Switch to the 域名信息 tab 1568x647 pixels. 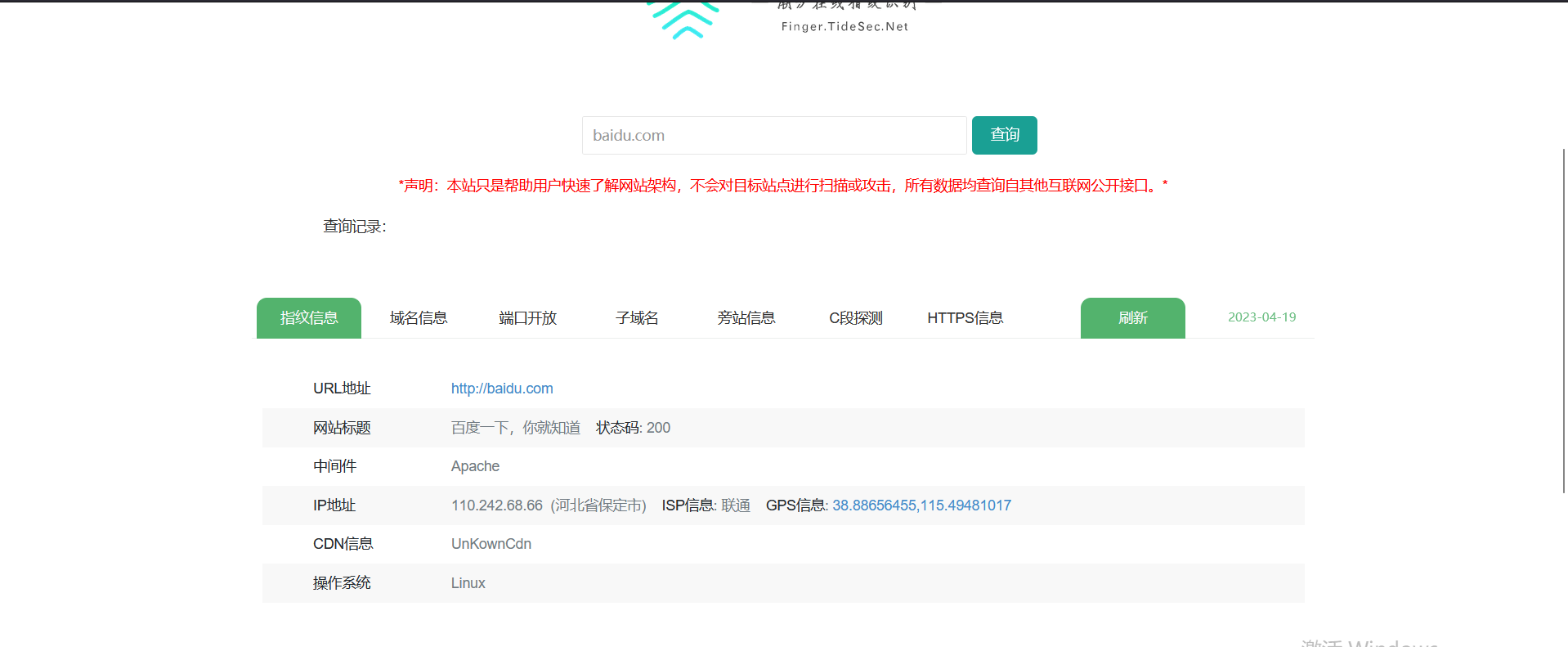tap(419, 317)
